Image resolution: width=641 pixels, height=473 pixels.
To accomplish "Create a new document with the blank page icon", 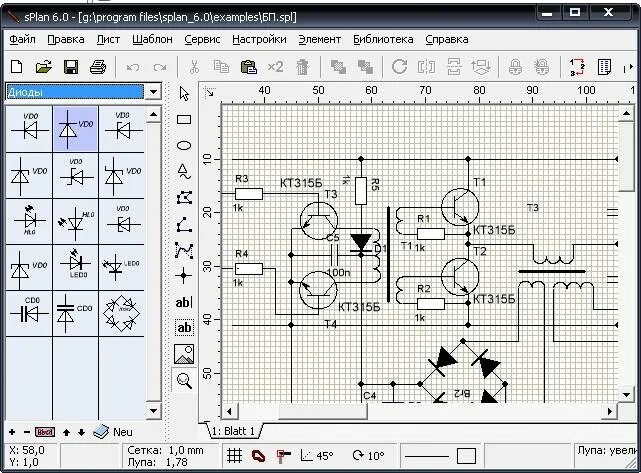I will click(x=16, y=67).
